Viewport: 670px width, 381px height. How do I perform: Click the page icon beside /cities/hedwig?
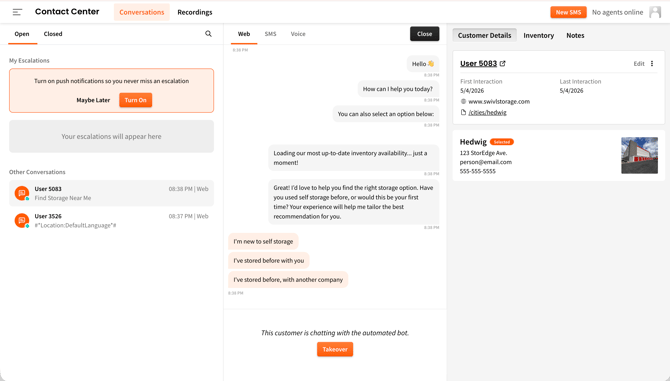click(x=463, y=112)
